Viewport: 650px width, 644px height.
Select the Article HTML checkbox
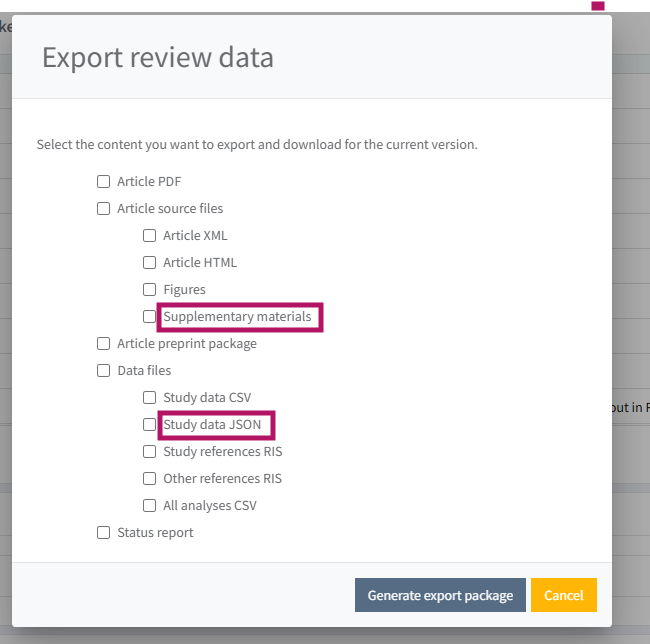(149, 263)
